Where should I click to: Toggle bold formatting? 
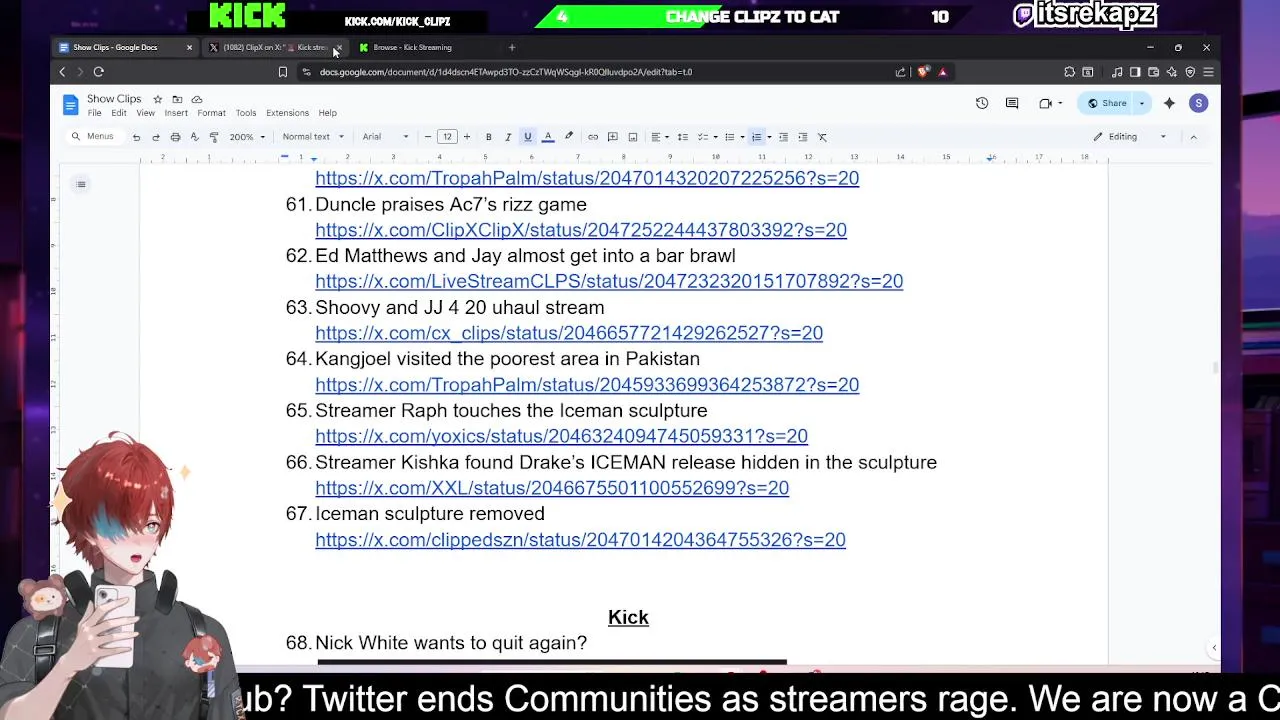pyautogui.click(x=488, y=137)
